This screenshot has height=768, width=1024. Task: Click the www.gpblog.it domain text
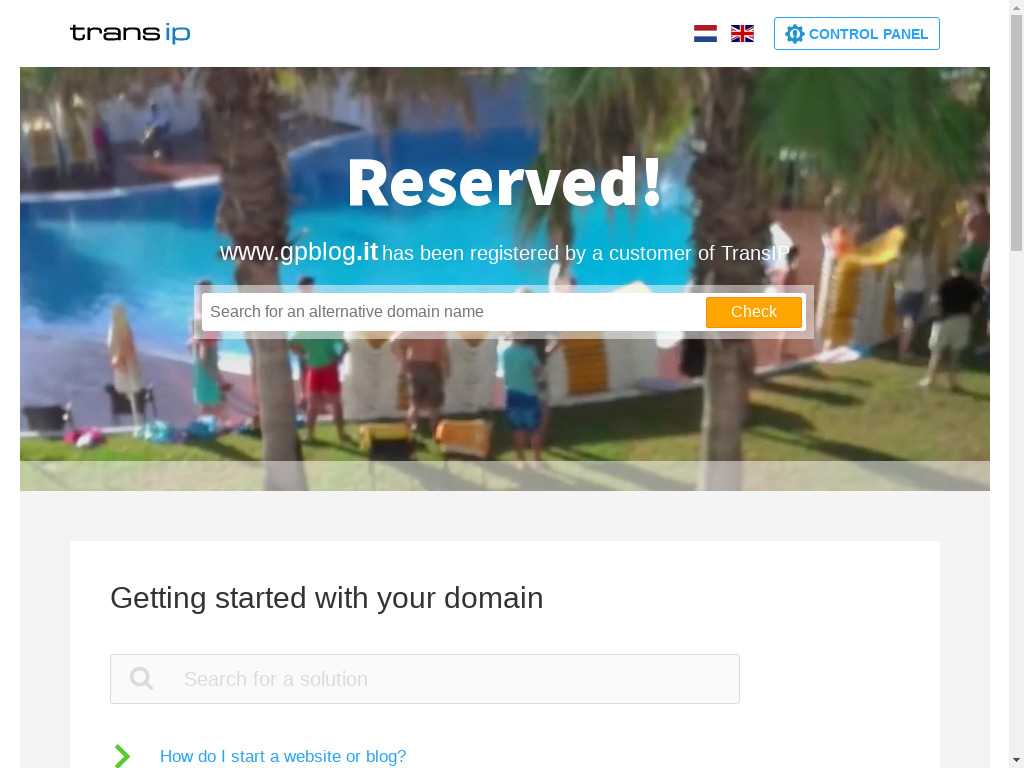tap(298, 251)
